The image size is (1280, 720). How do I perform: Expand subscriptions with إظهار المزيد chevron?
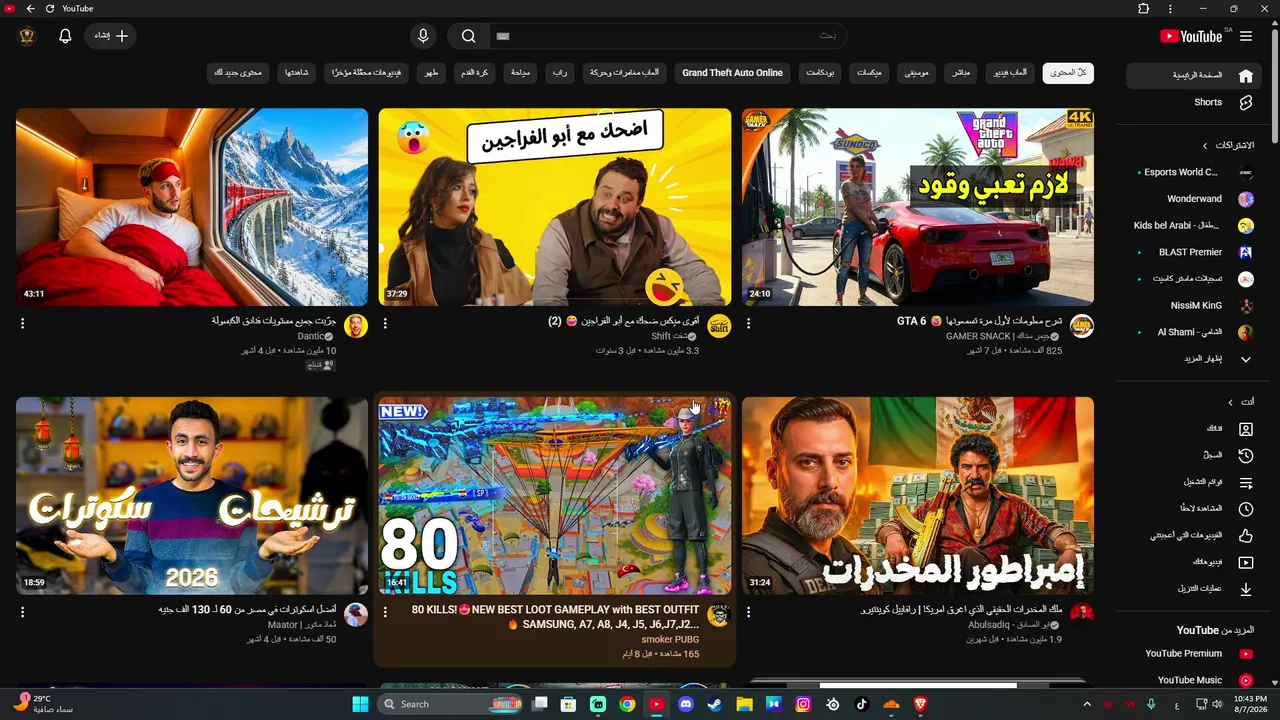tap(1246, 359)
